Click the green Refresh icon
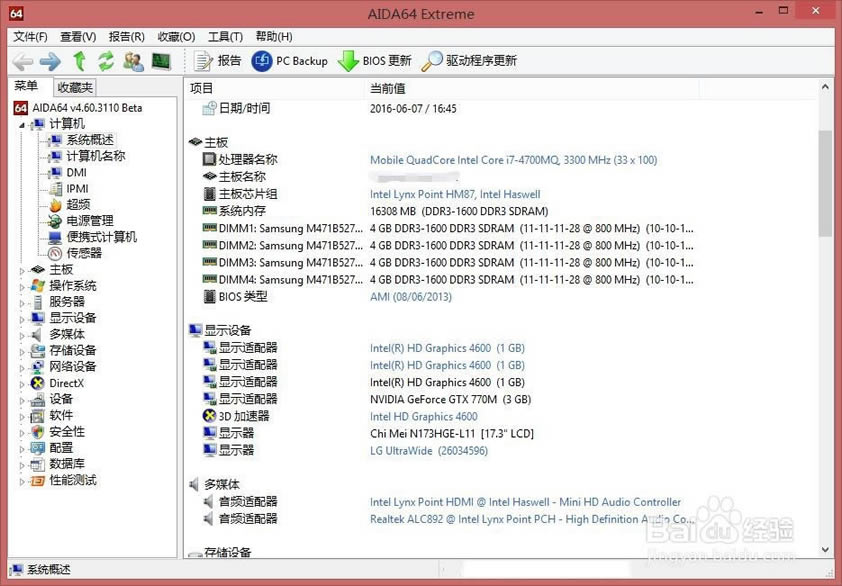842x586 pixels. click(x=106, y=61)
